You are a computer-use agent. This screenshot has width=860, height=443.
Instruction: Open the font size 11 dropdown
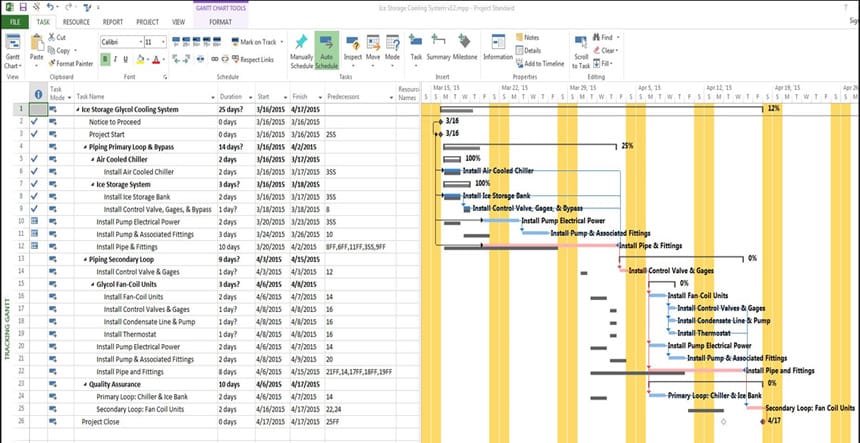coord(163,42)
